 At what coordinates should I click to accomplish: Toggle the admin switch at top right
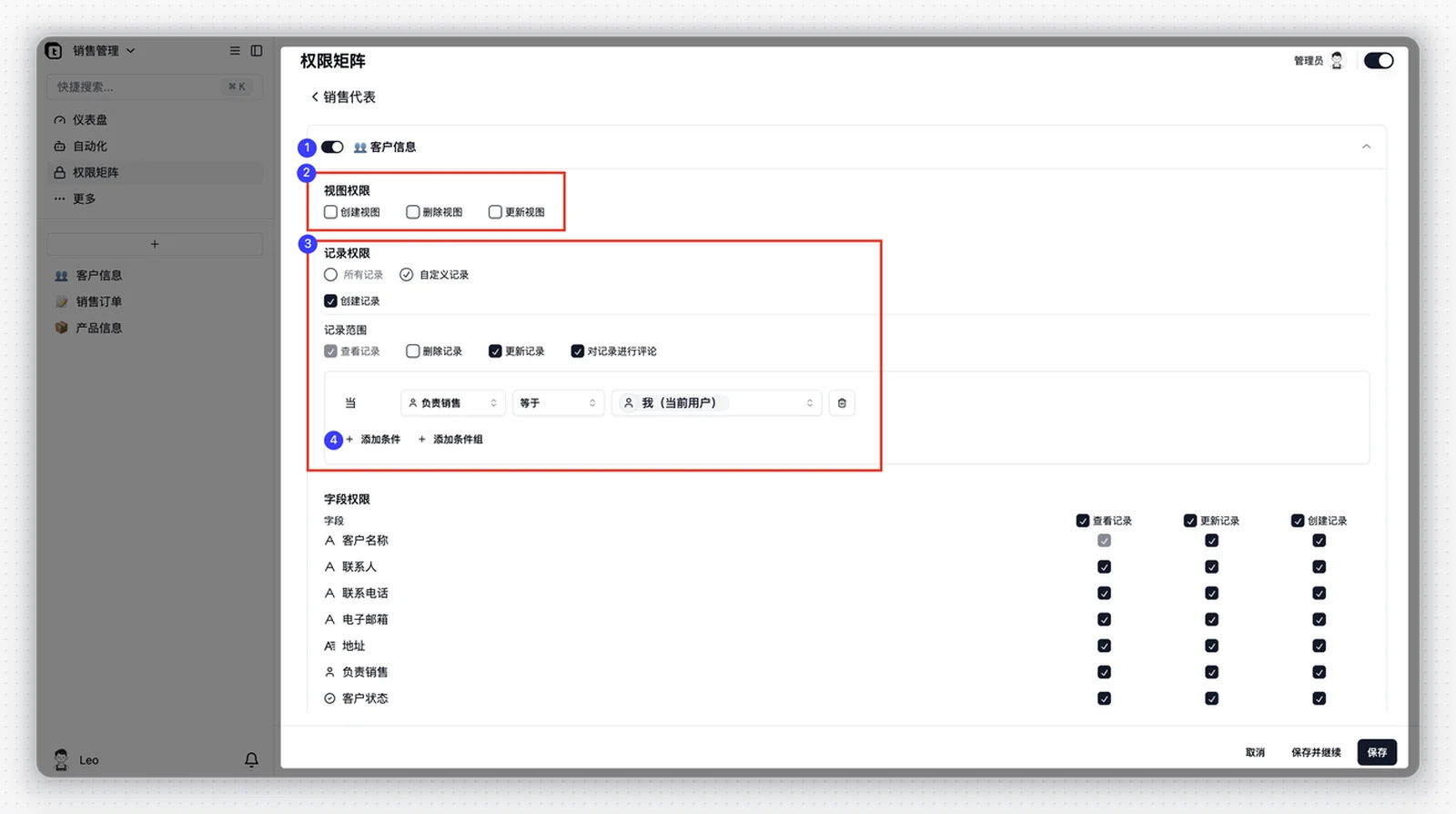pos(1379,61)
